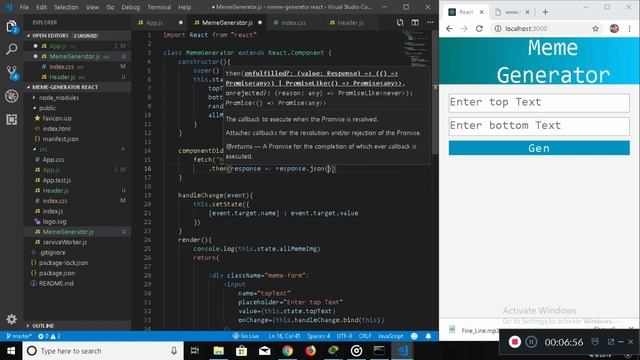Expand the node_modules folder

58,98
